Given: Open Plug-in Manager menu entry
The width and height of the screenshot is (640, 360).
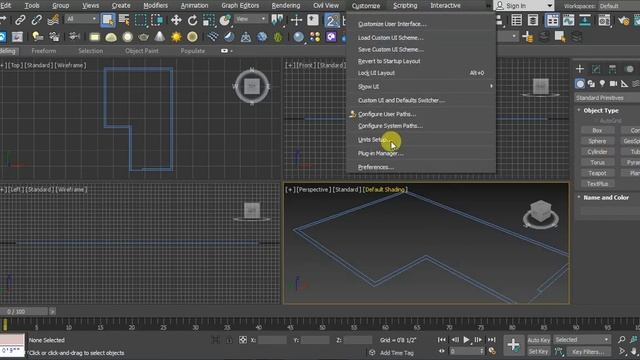Looking at the screenshot, I should pos(422,153).
